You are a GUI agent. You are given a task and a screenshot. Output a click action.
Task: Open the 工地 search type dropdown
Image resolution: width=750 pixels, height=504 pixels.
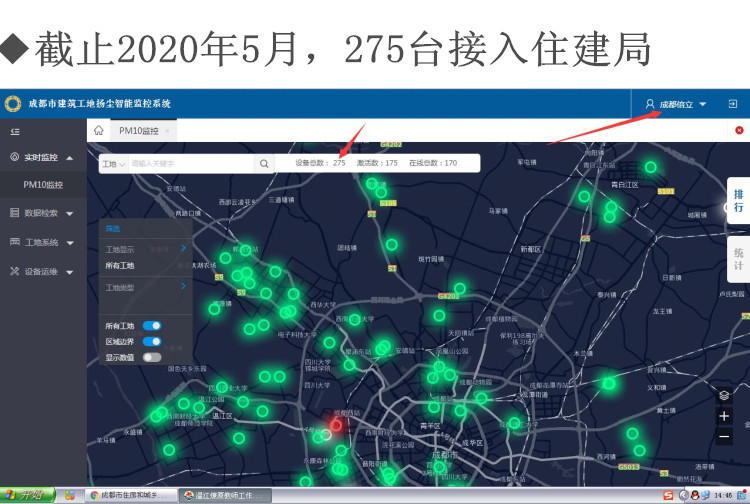[114, 164]
